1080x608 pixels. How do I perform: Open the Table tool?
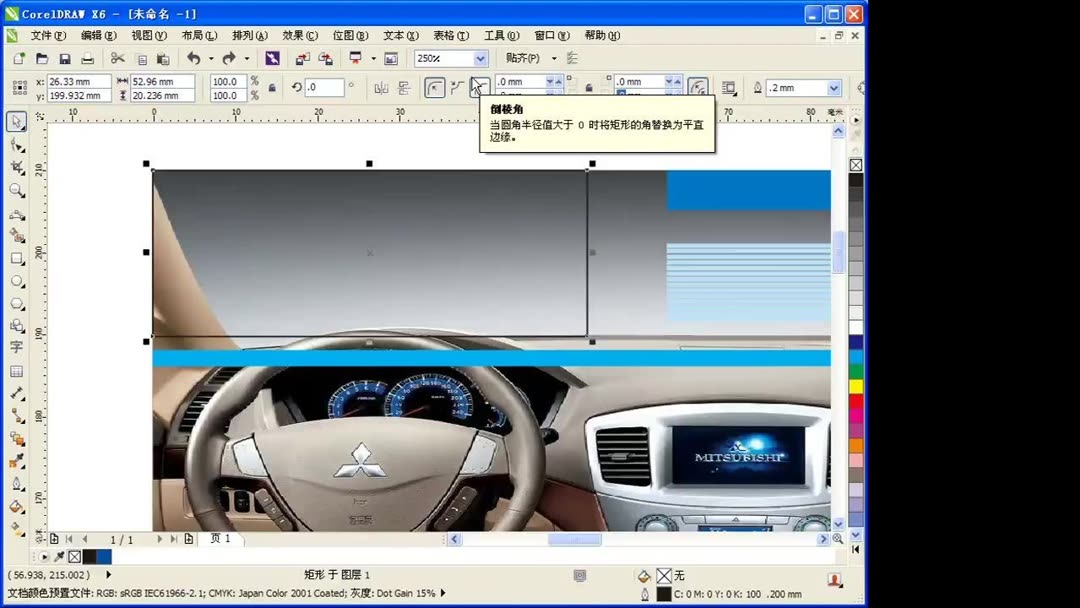(16, 370)
